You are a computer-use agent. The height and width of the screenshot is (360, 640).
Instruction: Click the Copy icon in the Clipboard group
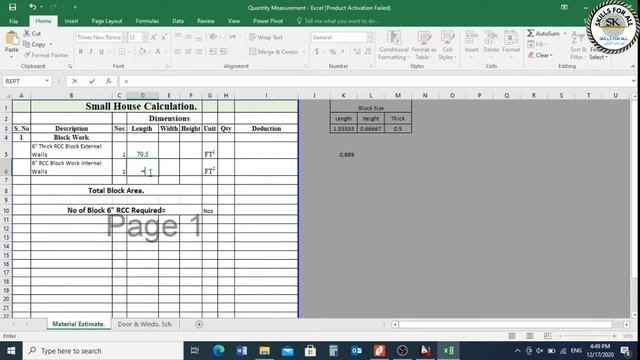27,44
